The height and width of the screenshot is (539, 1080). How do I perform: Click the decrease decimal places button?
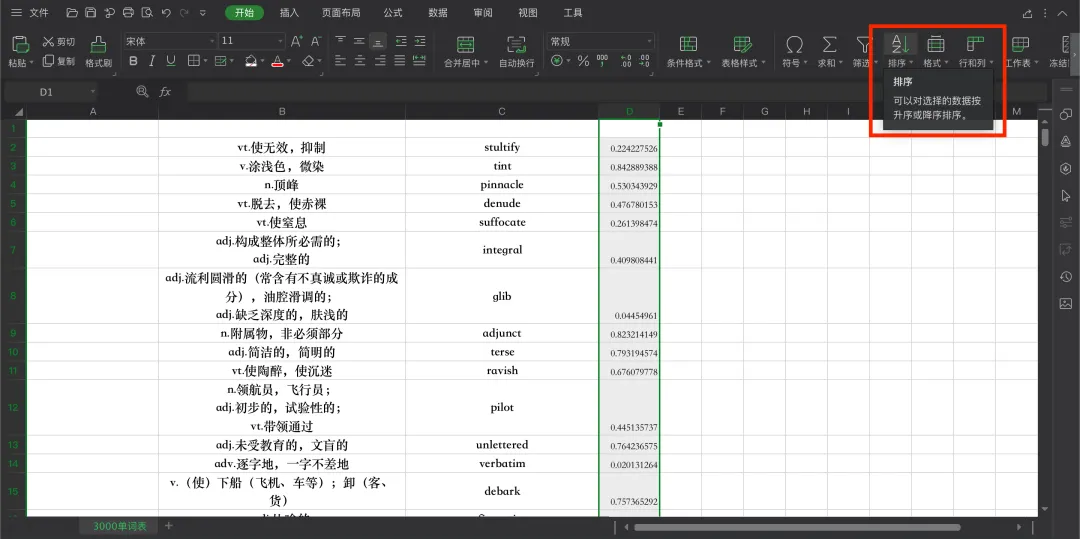point(645,61)
